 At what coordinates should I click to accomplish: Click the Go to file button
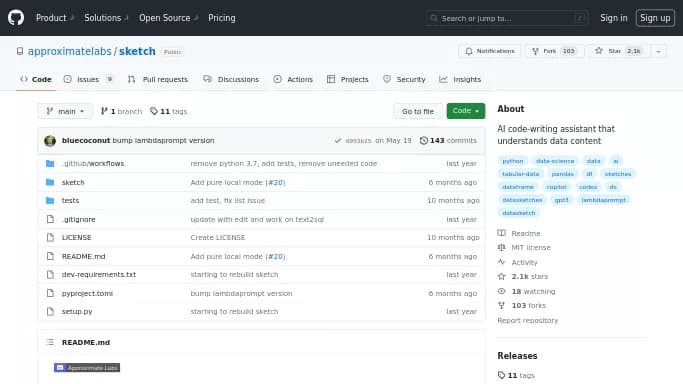(418, 111)
